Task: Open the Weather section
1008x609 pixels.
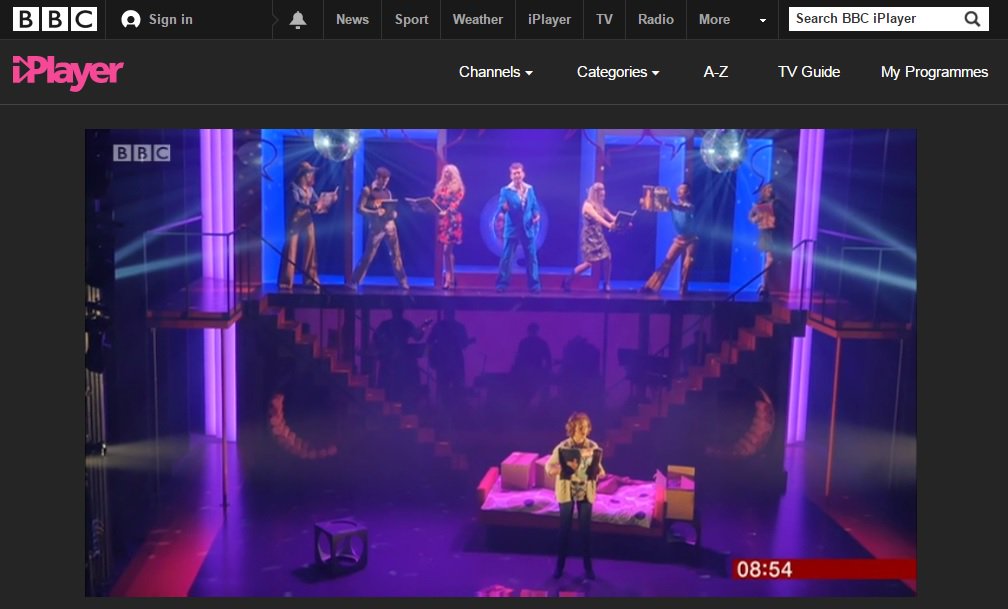Action: click(477, 18)
